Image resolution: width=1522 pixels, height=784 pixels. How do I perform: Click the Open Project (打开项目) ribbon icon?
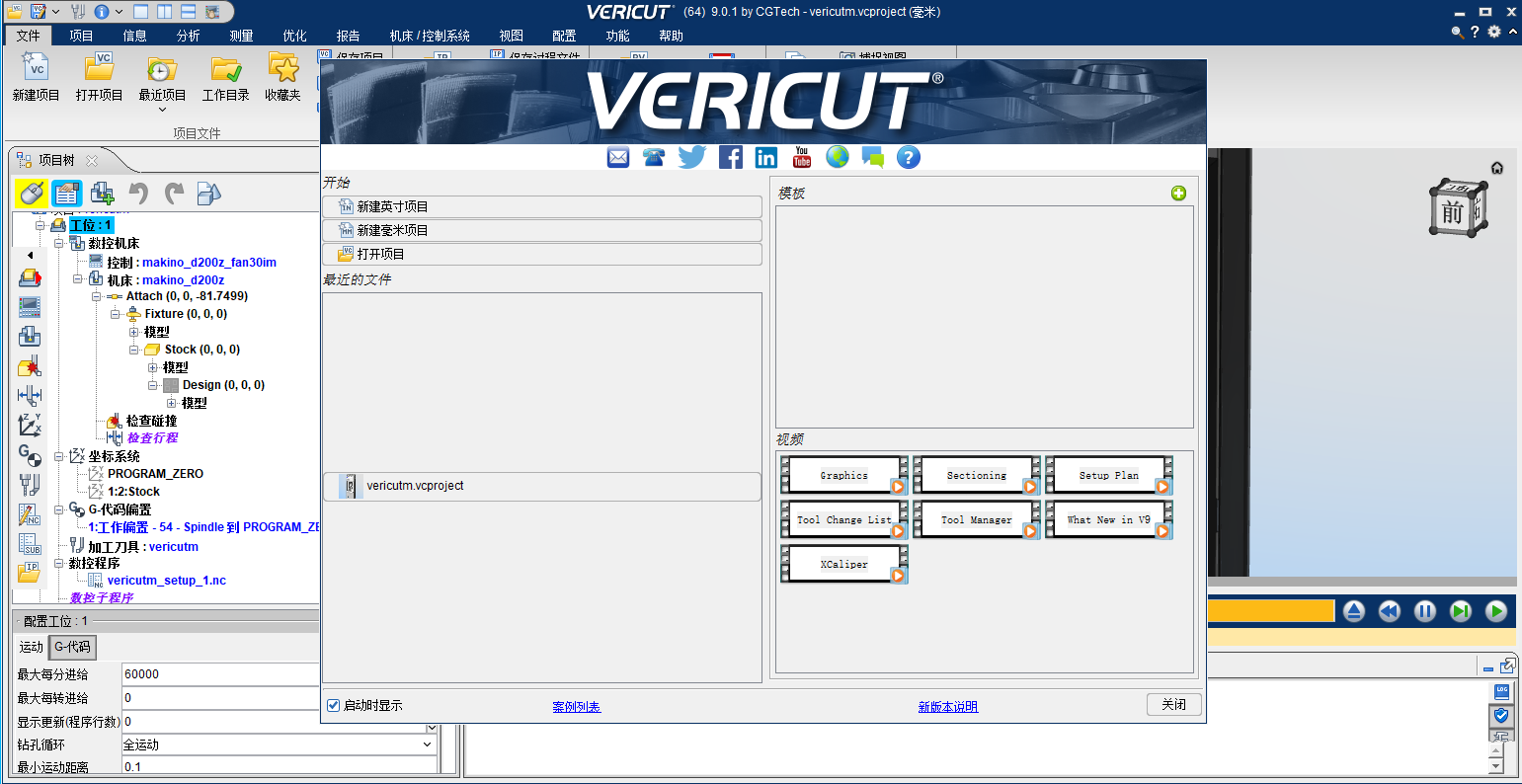coord(99,67)
